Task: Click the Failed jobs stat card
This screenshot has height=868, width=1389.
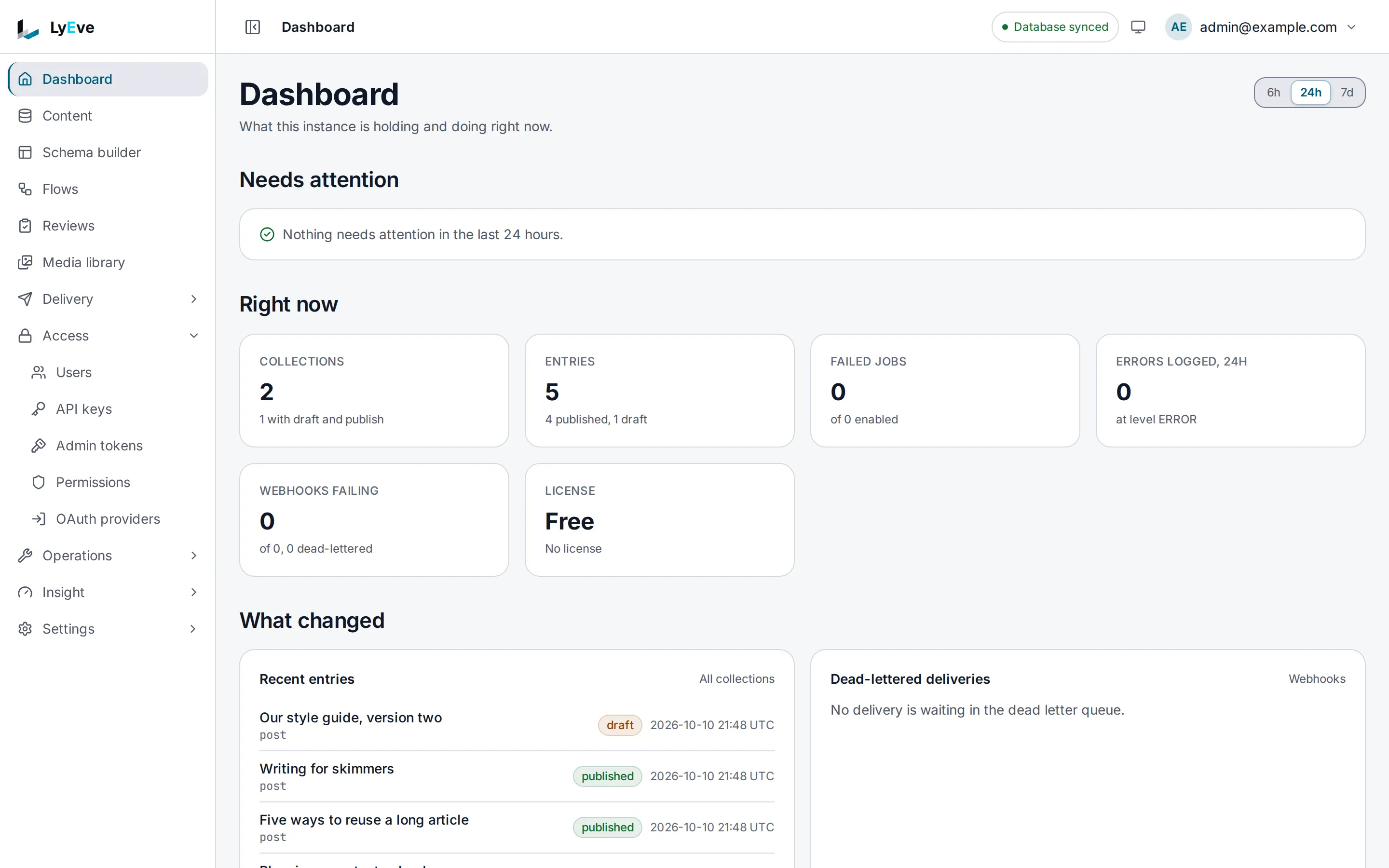Action: [x=945, y=391]
